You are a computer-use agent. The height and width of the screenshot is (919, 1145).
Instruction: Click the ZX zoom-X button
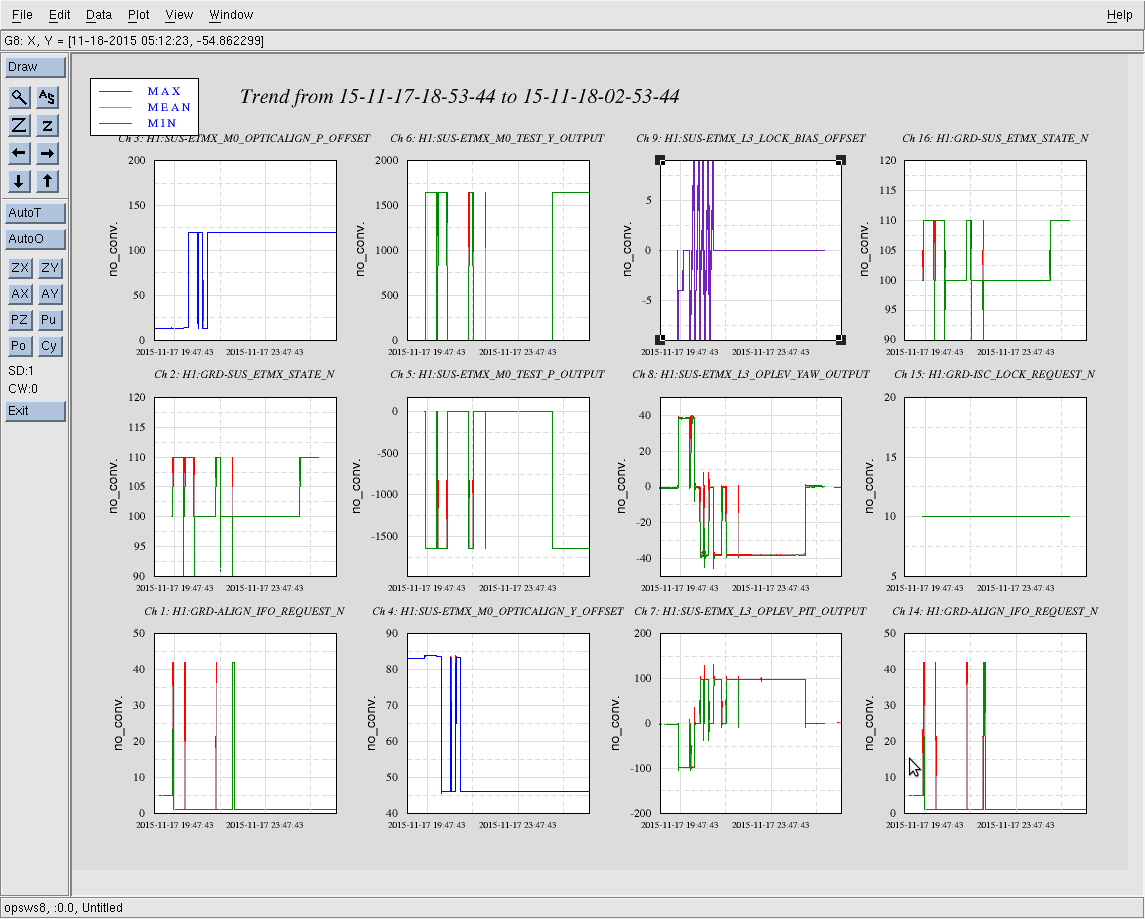point(20,268)
